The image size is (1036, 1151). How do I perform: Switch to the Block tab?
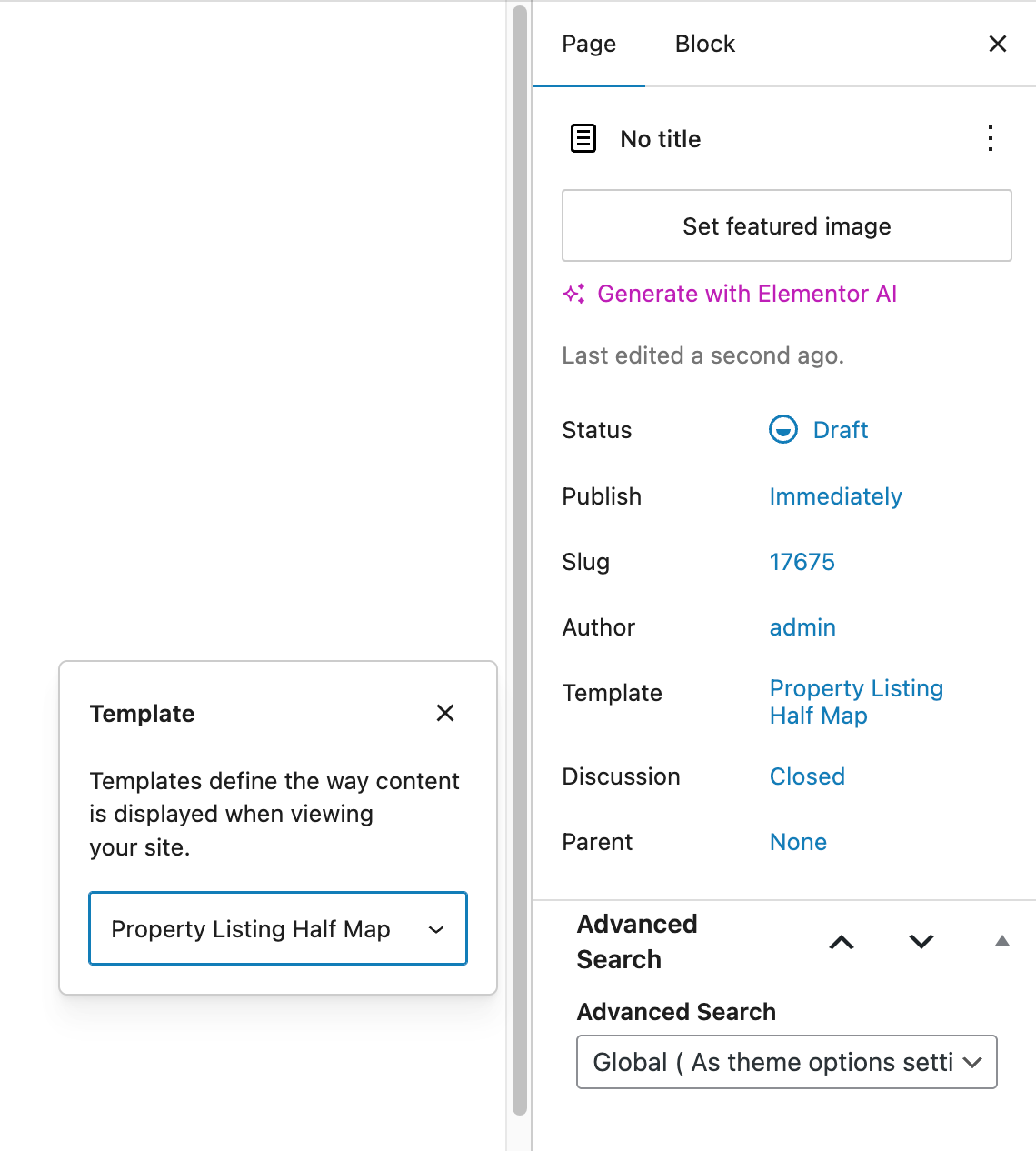pyautogui.click(x=704, y=43)
